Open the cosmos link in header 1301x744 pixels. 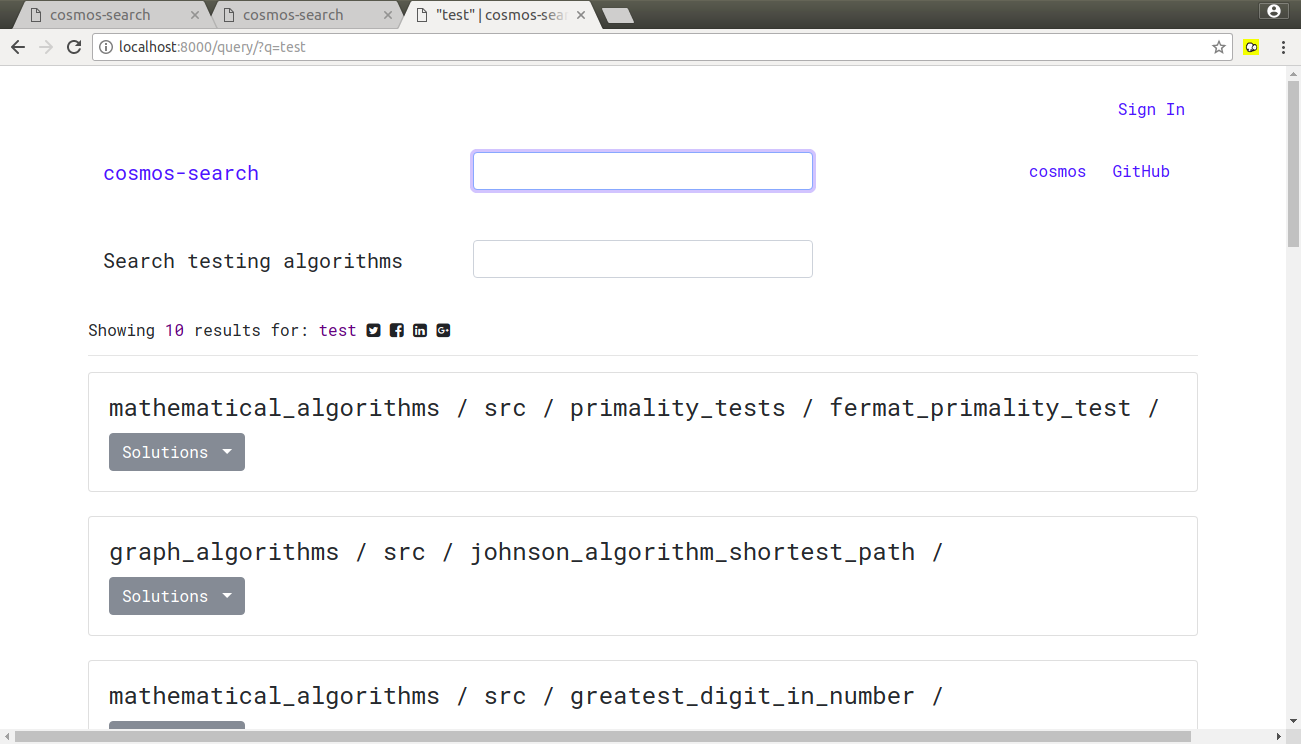pyautogui.click(x=1057, y=172)
